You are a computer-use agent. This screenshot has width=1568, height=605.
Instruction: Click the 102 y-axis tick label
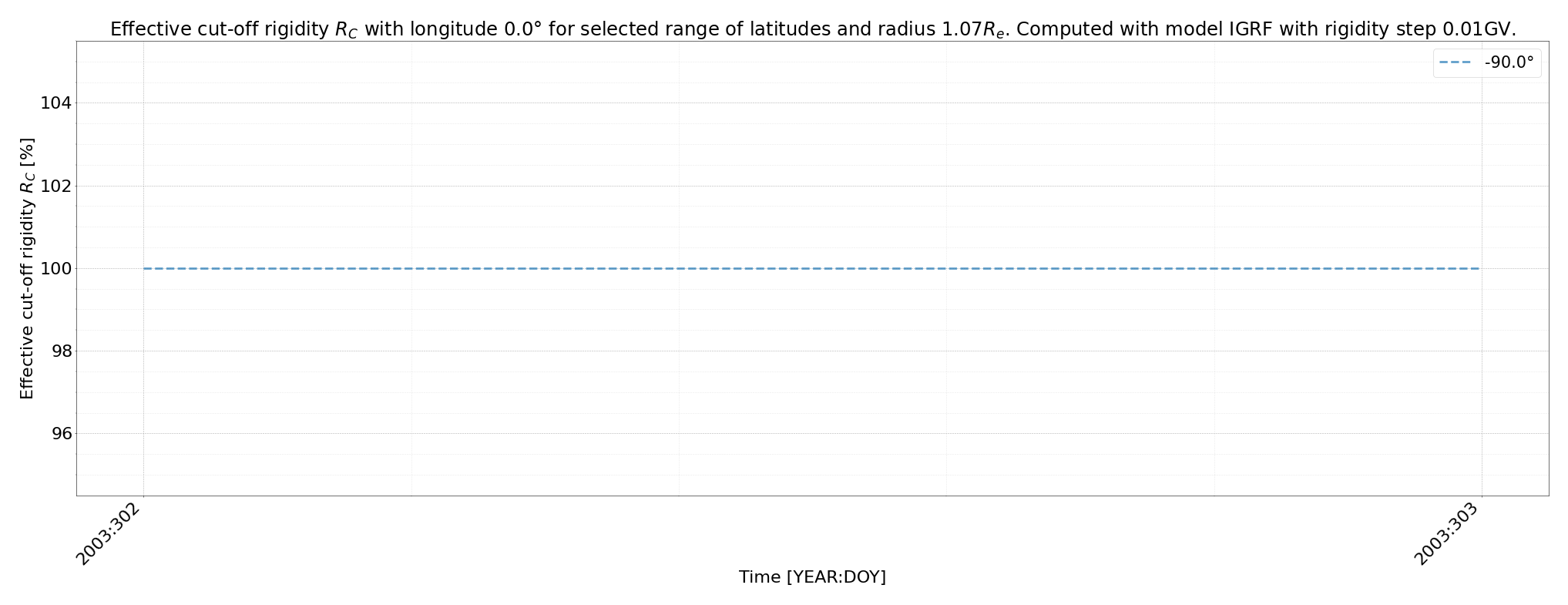click(x=56, y=186)
